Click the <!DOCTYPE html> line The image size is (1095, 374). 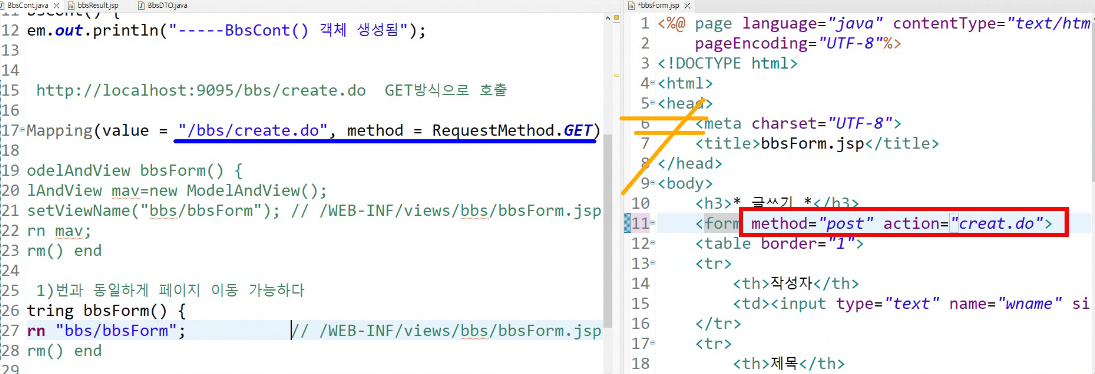728,63
